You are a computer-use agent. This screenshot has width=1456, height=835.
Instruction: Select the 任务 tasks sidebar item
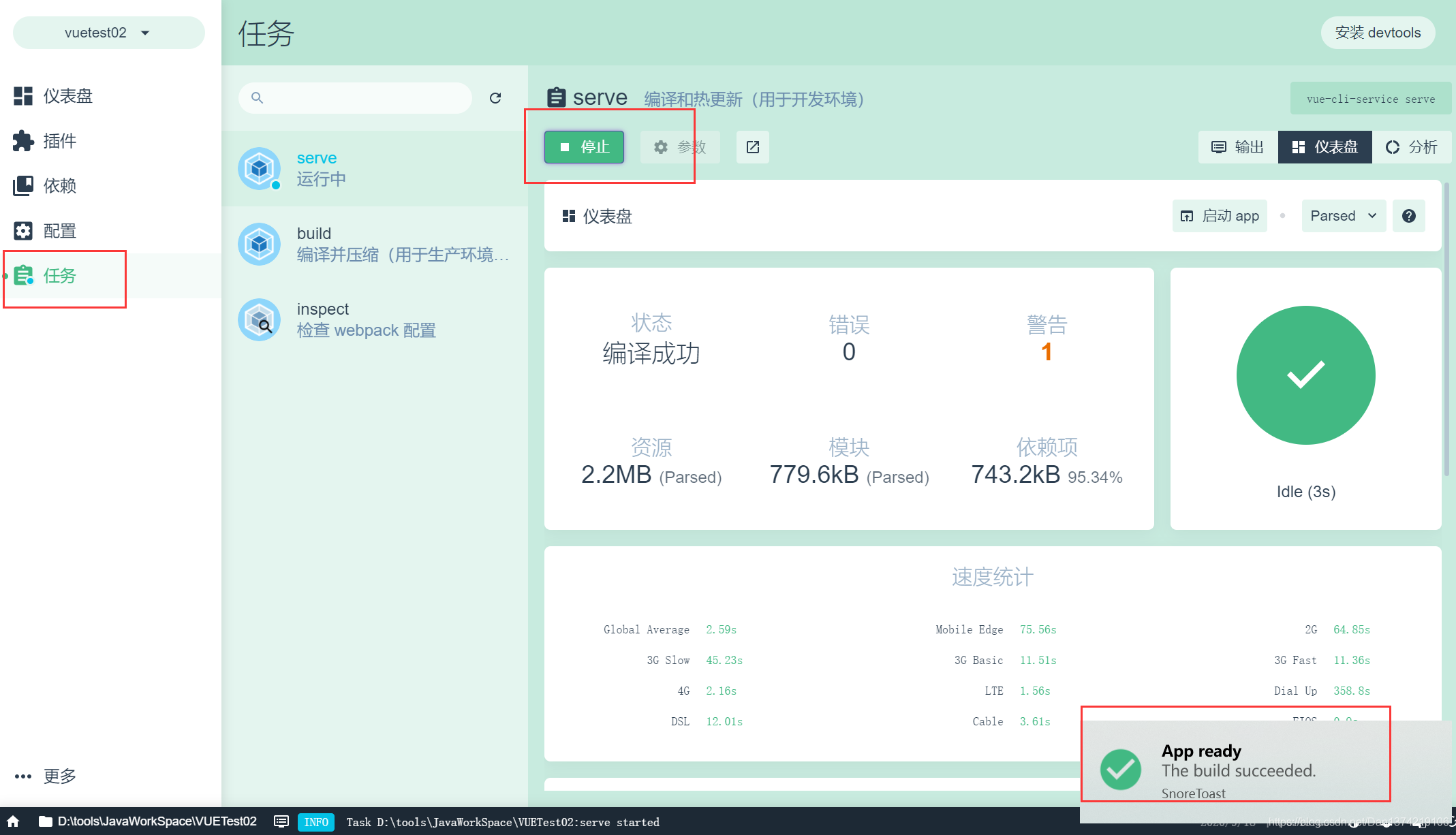click(110, 276)
